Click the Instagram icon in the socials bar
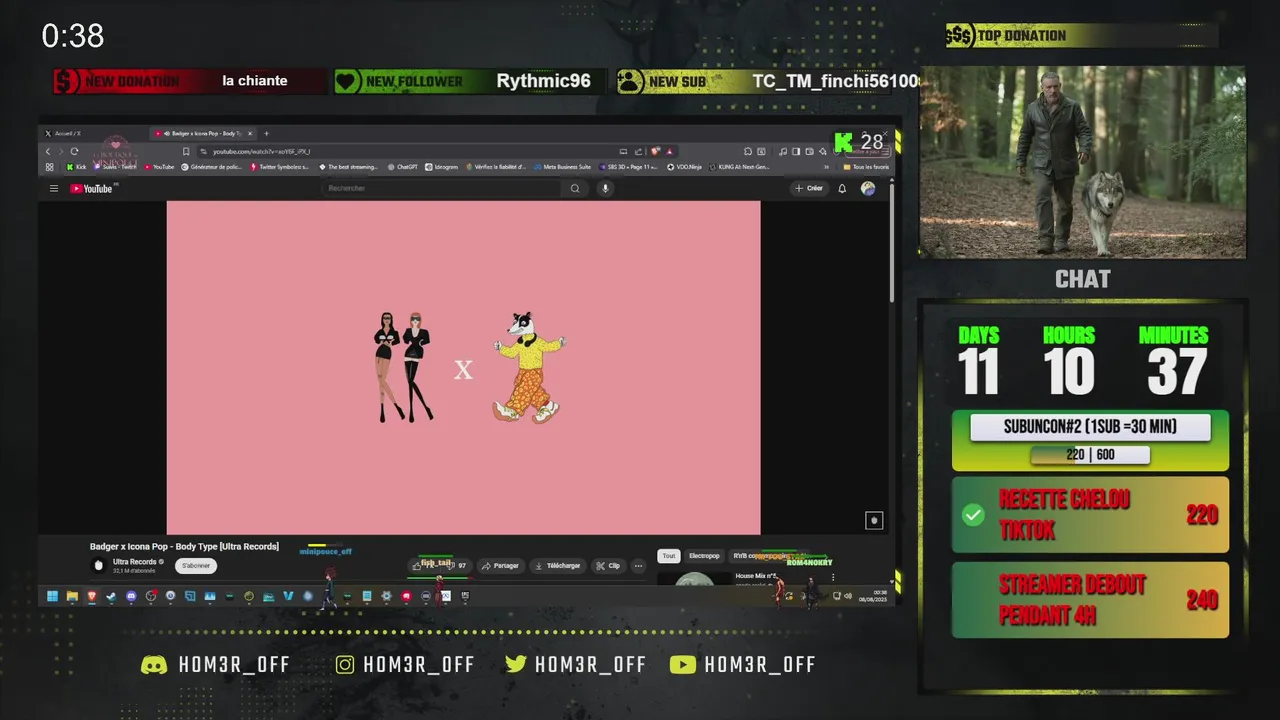This screenshot has width=1280, height=720. click(x=345, y=665)
